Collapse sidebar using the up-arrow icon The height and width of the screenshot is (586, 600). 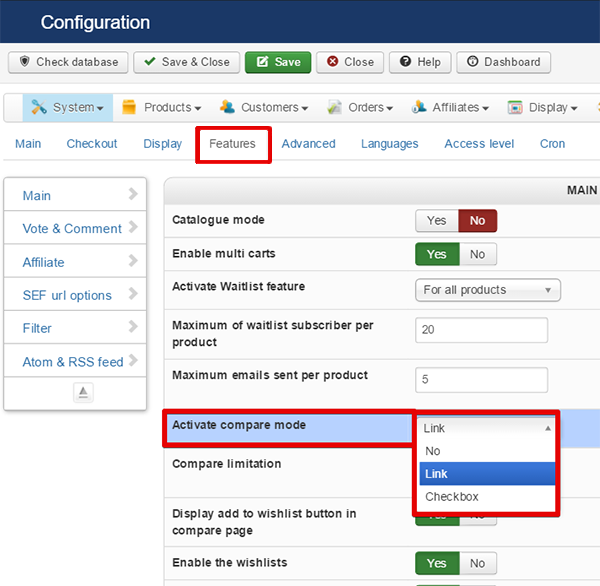[84, 392]
